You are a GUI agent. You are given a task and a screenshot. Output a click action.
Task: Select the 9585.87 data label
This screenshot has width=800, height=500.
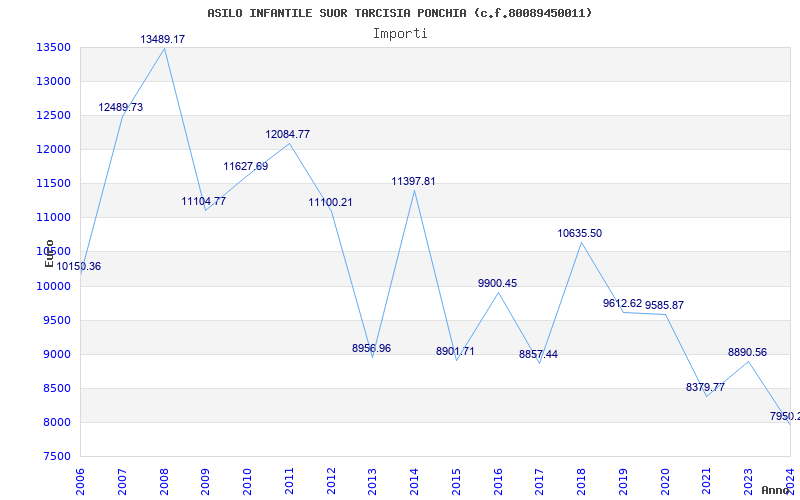[x=664, y=305]
